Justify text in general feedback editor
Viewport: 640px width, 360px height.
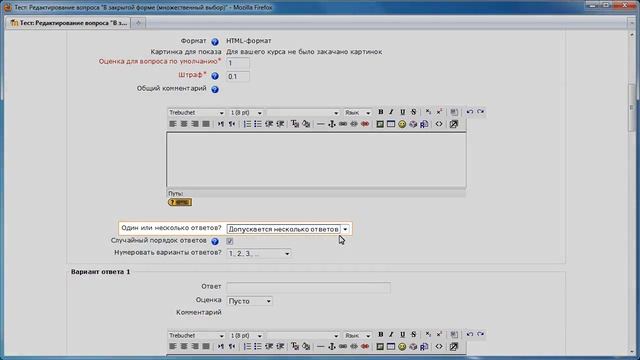click(206, 124)
